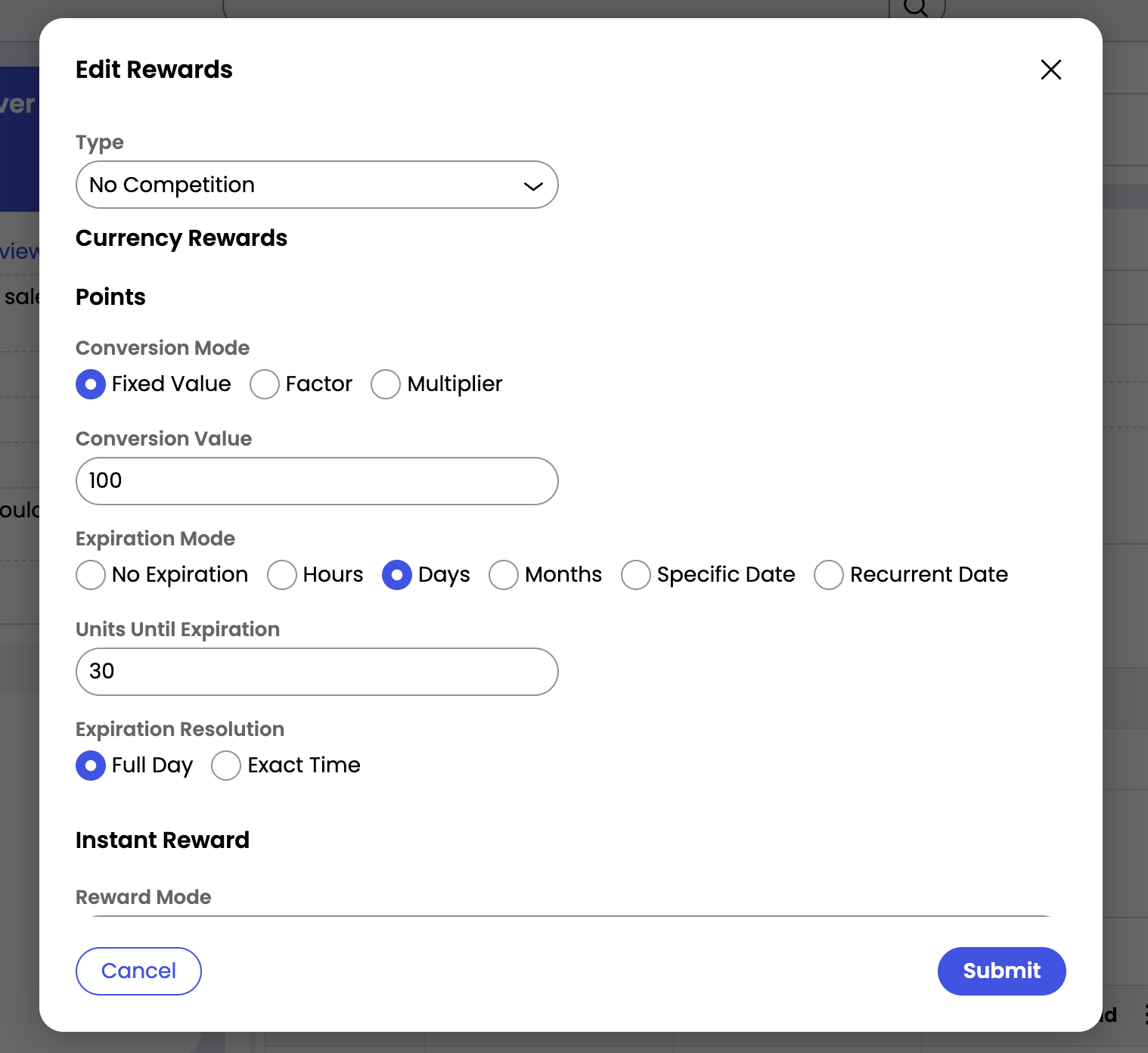Submit the rewards form
1148x1053 pixels.
[x=1001, y=971]
